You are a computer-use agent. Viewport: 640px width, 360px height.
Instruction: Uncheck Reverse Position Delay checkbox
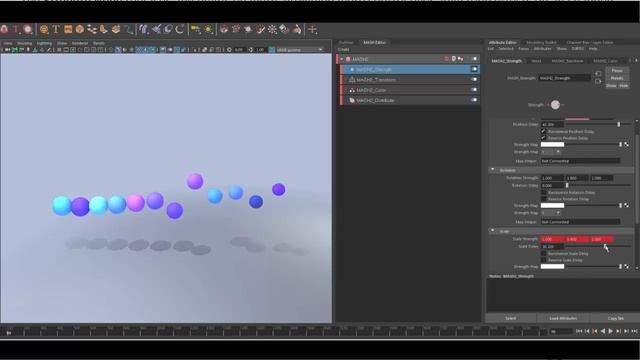pyautogui.click(x=543, y=138)
